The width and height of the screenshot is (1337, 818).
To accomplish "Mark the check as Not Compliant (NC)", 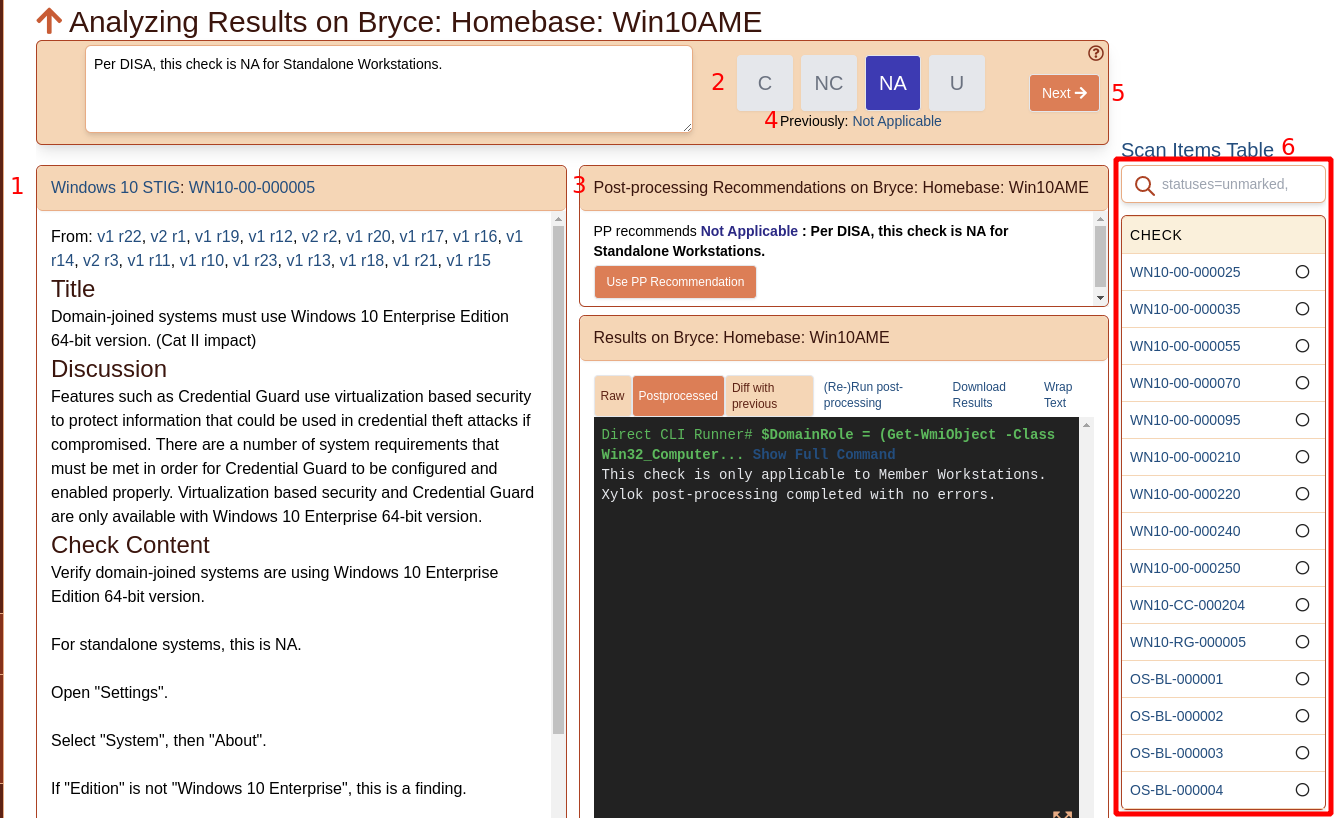I will 829,83.
